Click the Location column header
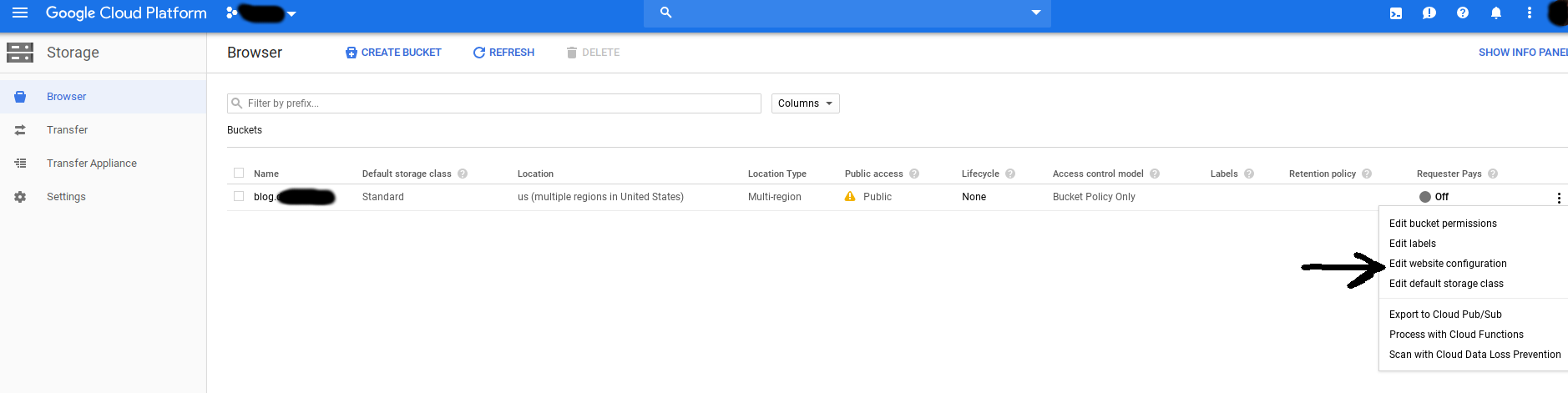The height and width of the screenshot is (393, 1568). (535, 174)
